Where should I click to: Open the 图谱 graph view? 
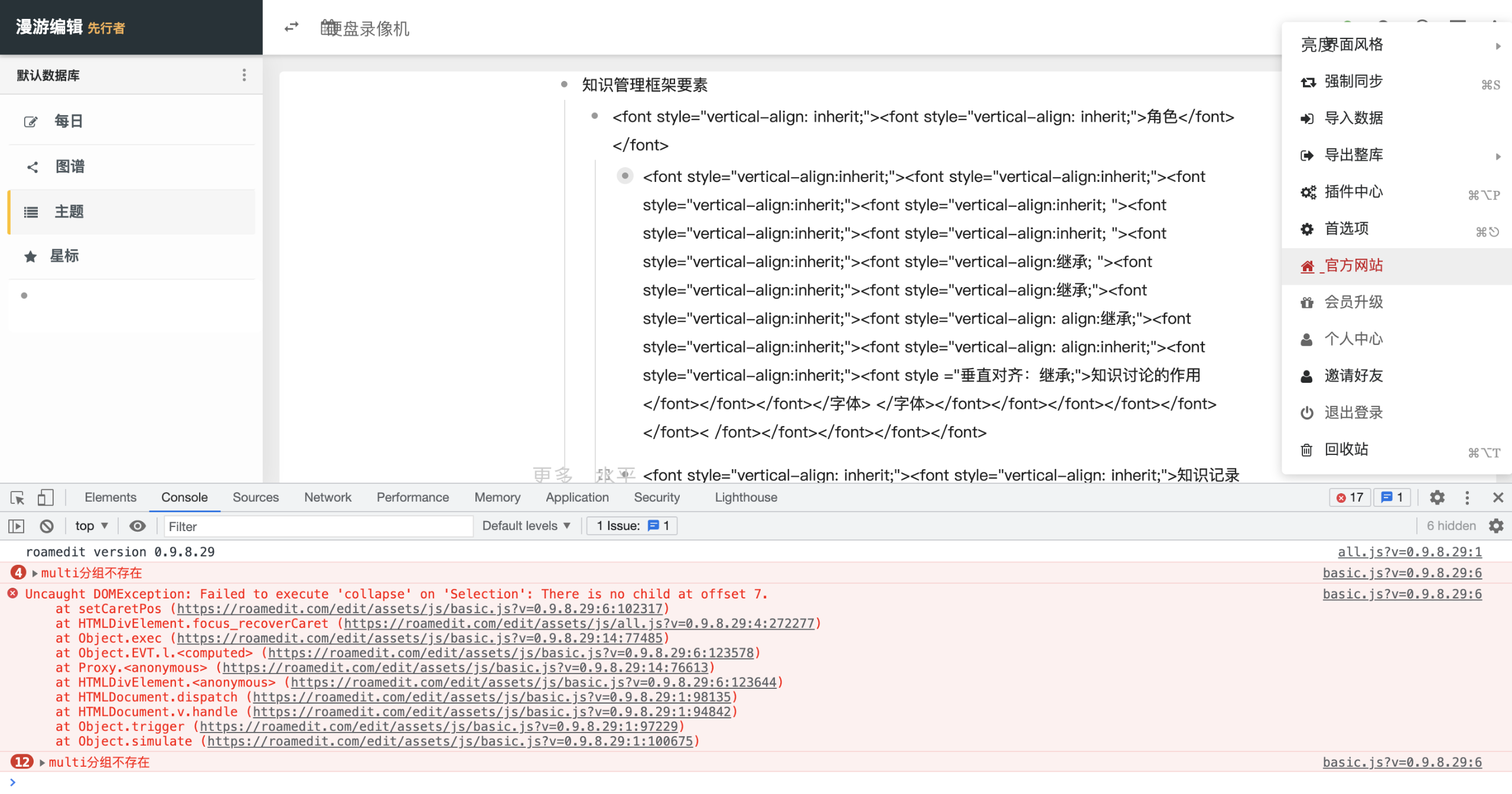click(69, 166)
